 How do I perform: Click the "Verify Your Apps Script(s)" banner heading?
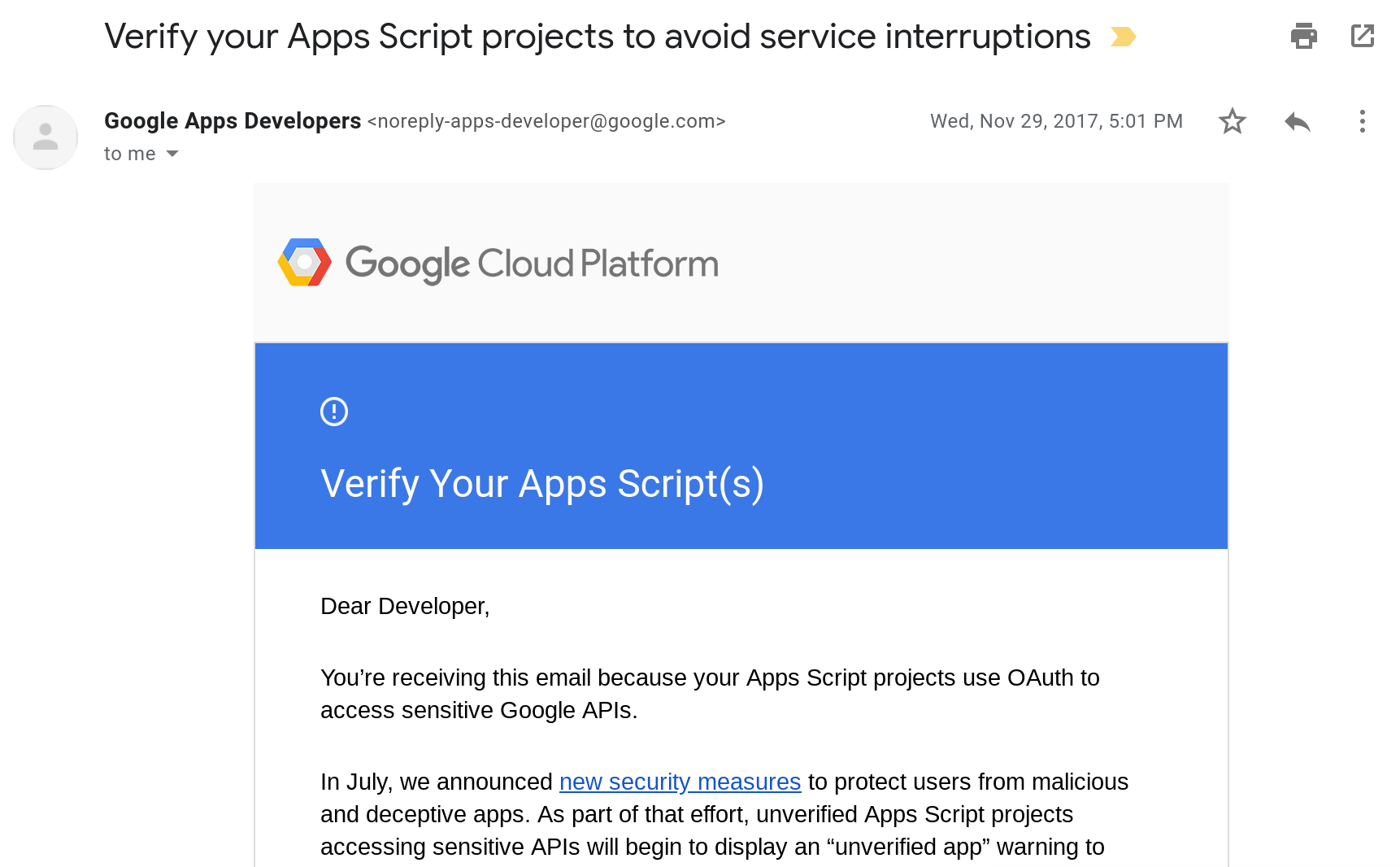click(542, 484)
